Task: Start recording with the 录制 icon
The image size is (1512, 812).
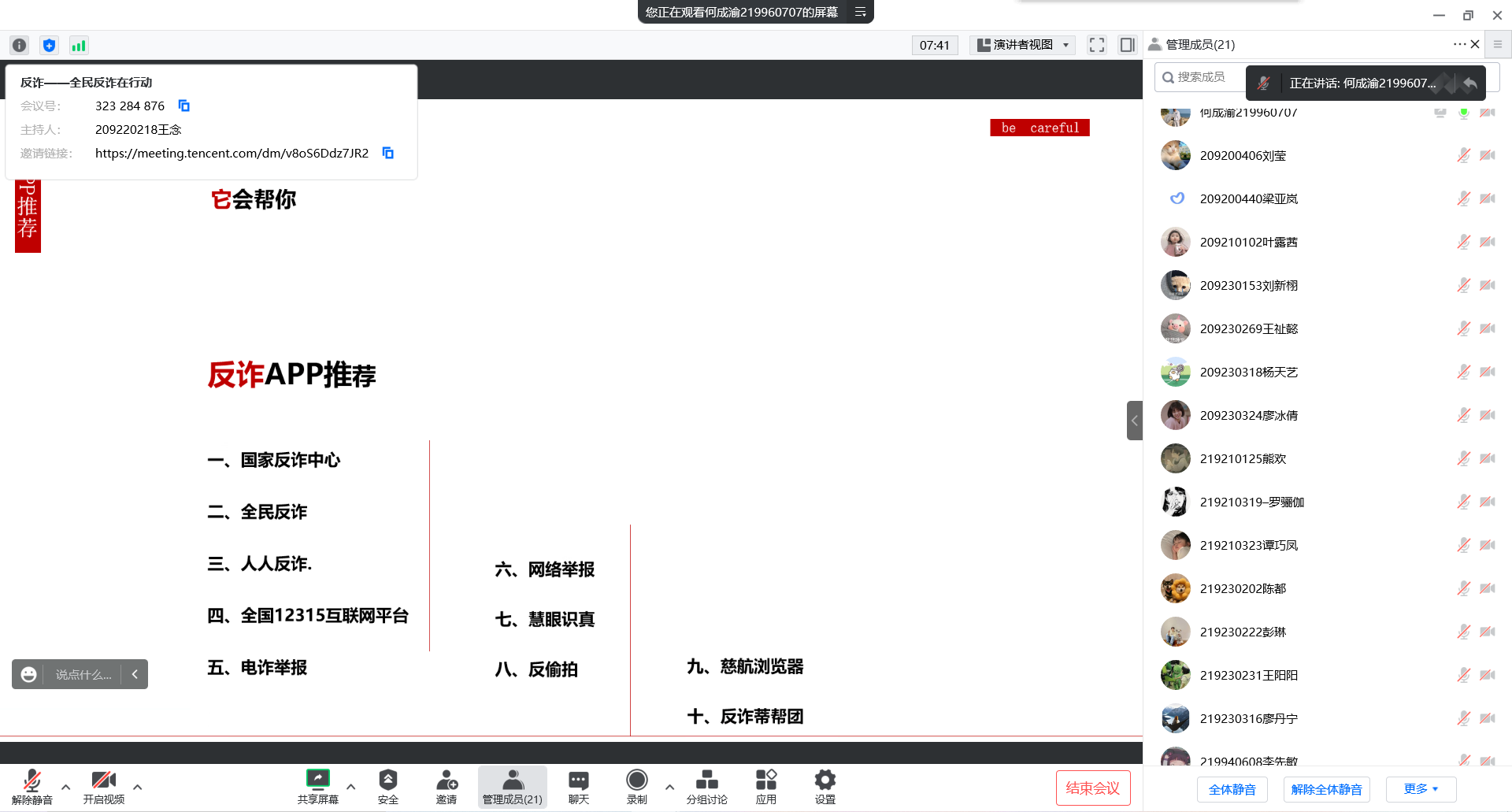Action: tap(636, 780)
